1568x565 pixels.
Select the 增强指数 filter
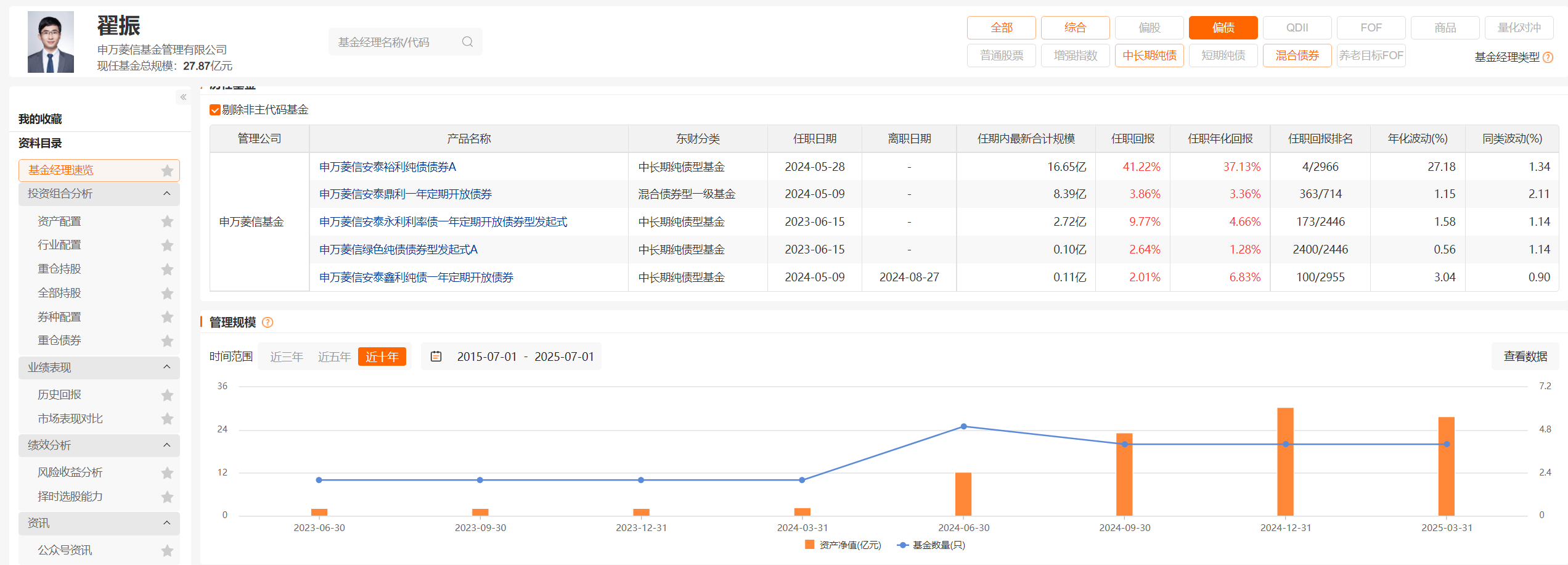pos(1076,56)
